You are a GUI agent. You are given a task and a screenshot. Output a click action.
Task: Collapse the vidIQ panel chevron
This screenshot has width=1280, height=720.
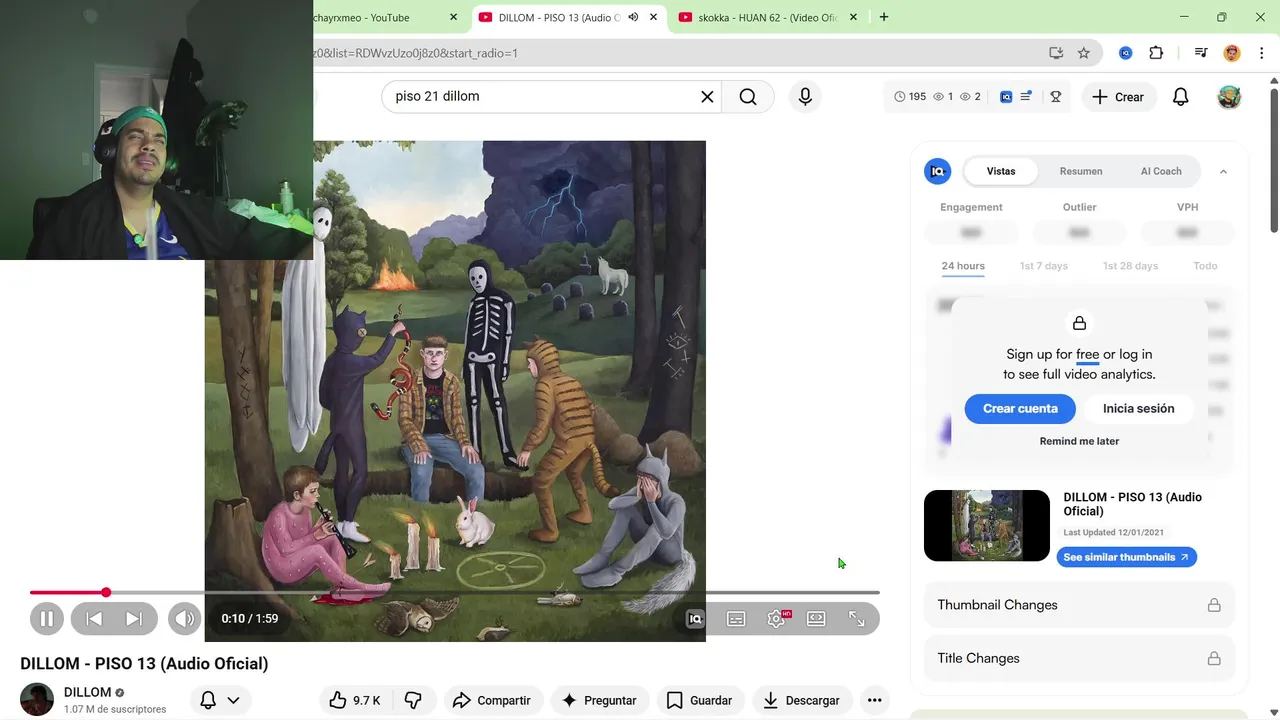pos(1223,171)
